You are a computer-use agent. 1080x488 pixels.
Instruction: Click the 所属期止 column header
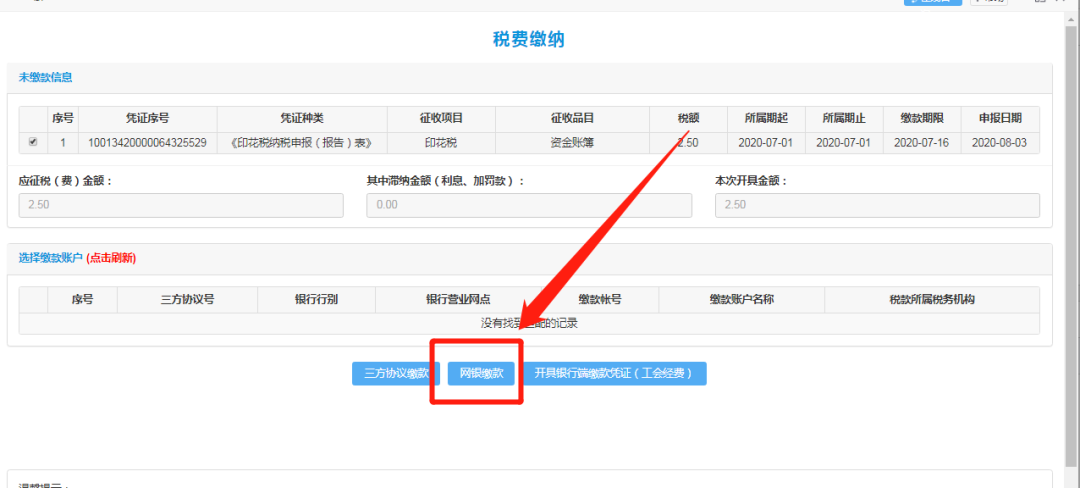(844, 118)
